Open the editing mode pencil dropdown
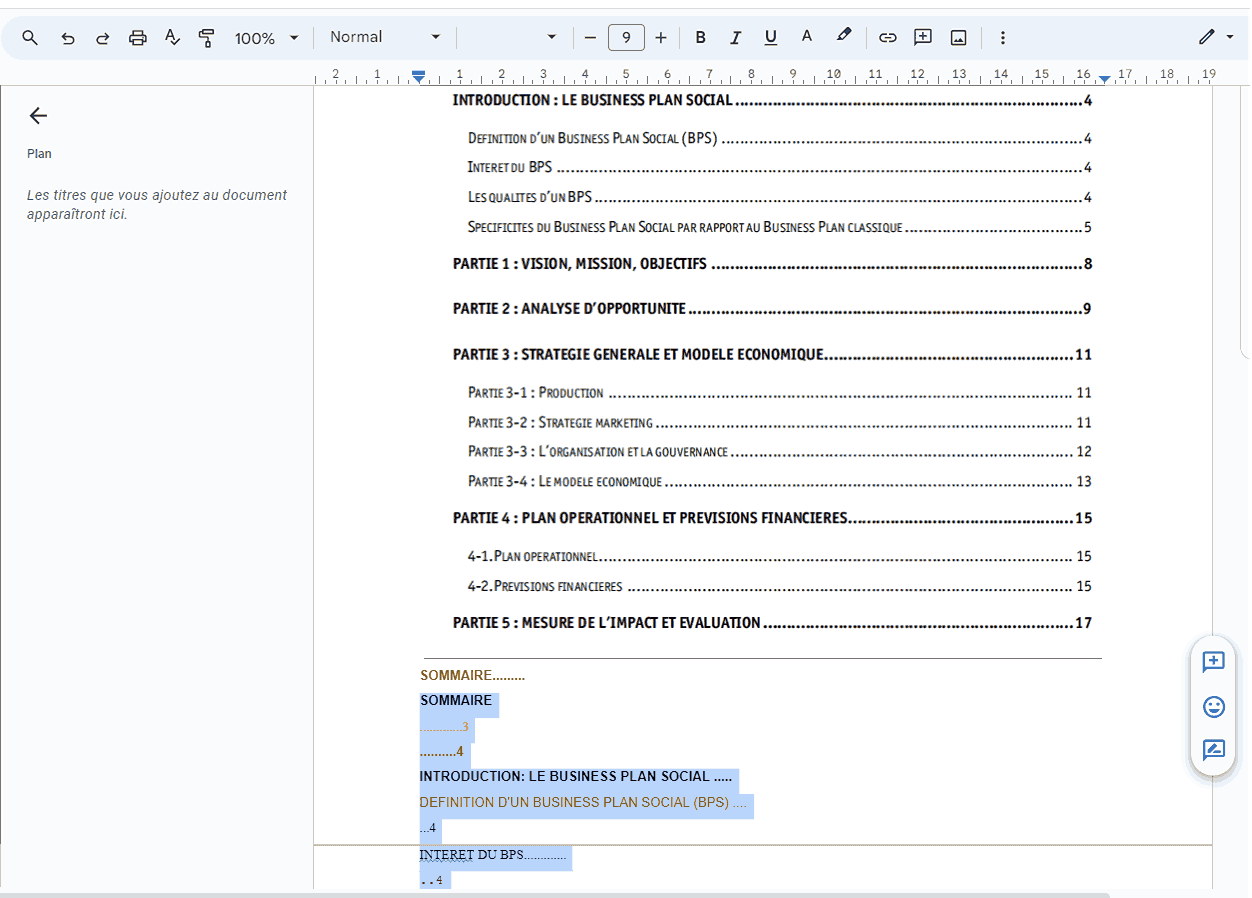The width and height of the screenshot is (1252, 898). (x=1217, y=38)
